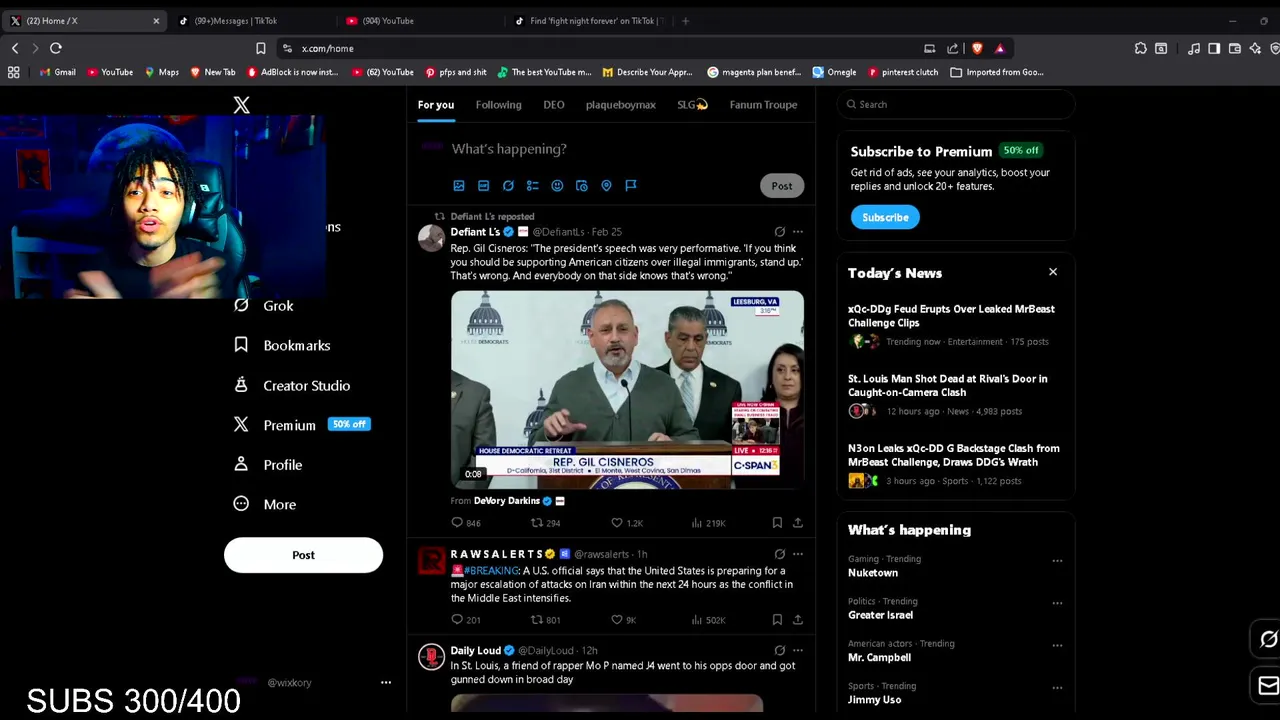Click the Subscribe button for Premium

(x=885, y=217)
